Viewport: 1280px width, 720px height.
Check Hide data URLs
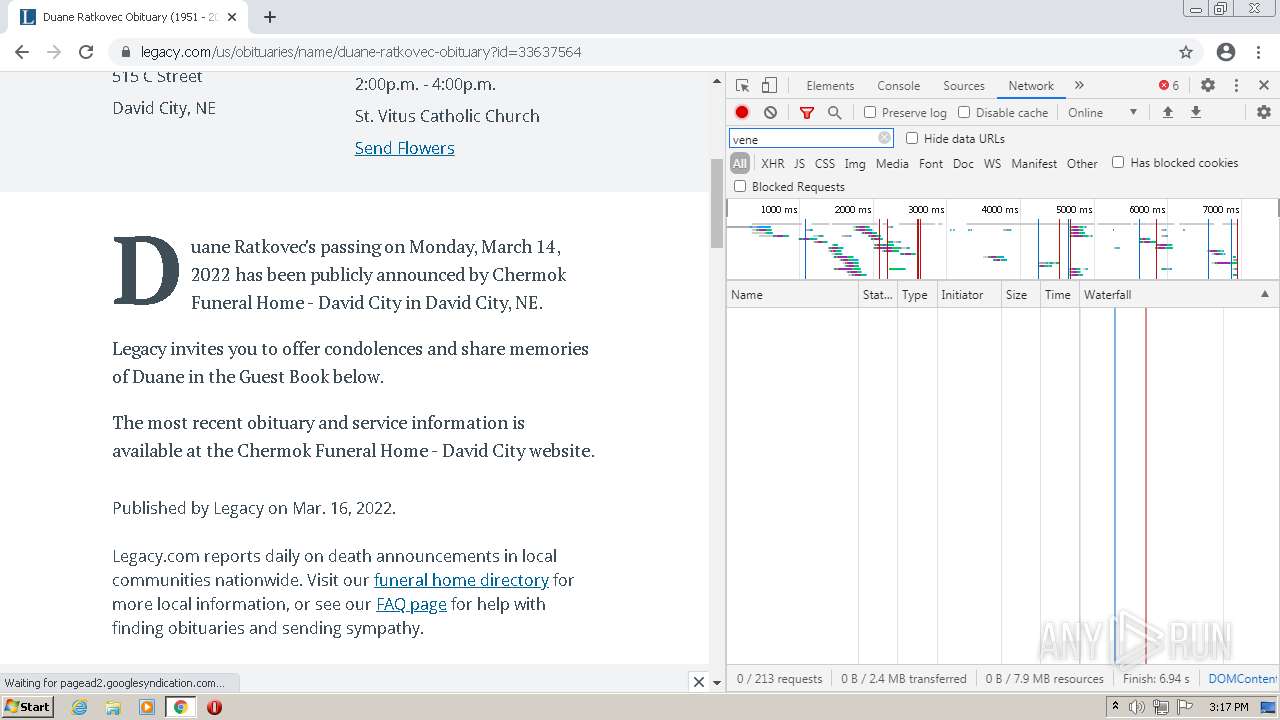(x=912, y=139)
